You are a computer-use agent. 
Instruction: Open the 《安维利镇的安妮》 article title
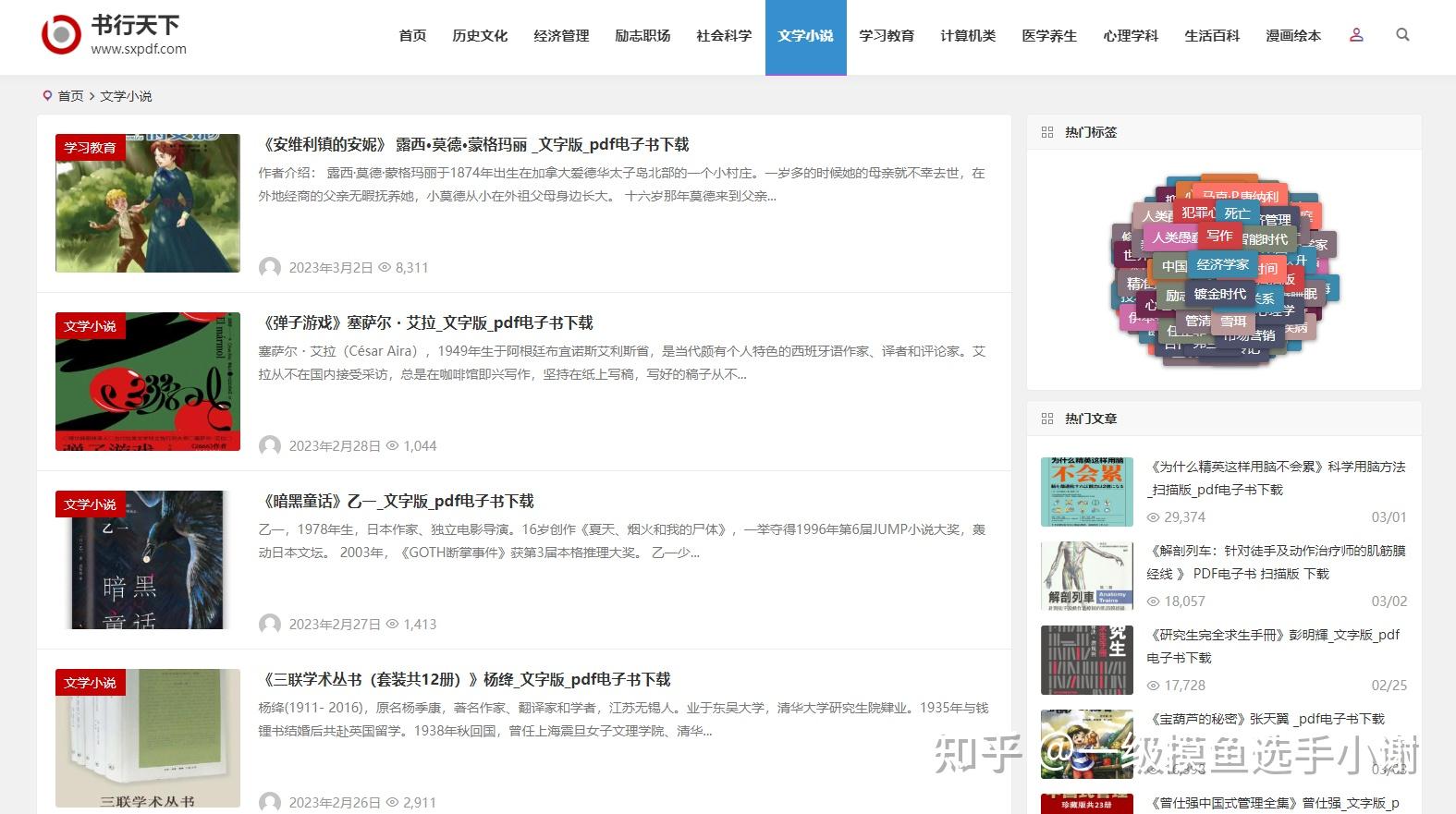click(474, 145)
